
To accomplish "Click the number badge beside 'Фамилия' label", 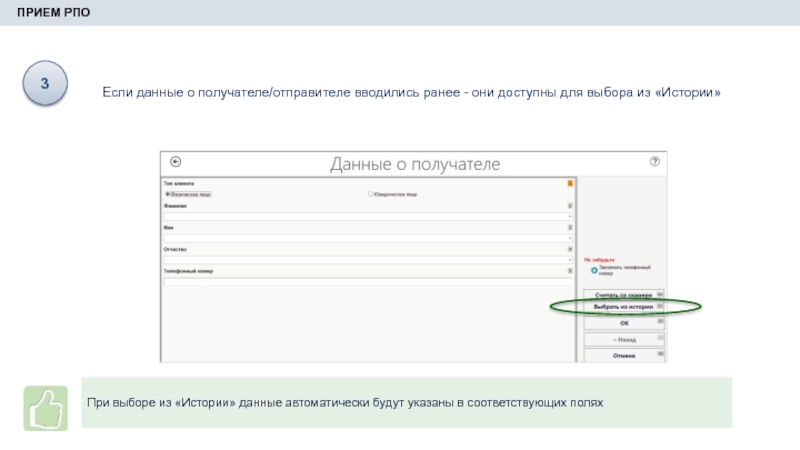I will pyautogui.click(x=570, y=205).
